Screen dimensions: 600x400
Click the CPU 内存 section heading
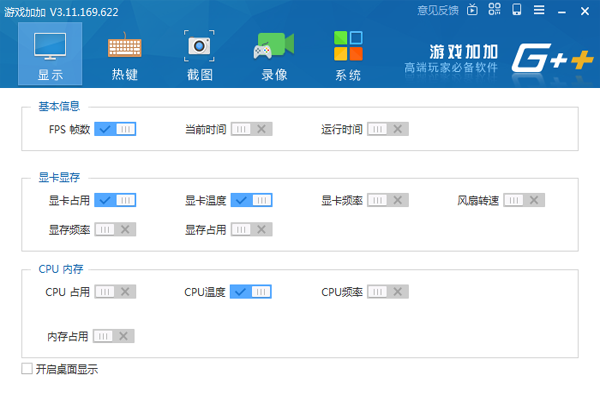[x=60, y=269]
